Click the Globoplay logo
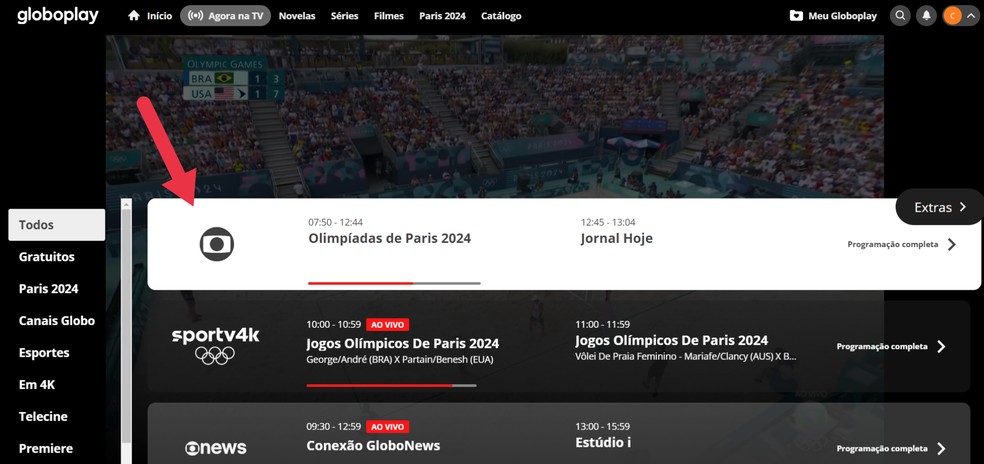The height and width of the screenshot is (464, 984). [x=58, y=15]
